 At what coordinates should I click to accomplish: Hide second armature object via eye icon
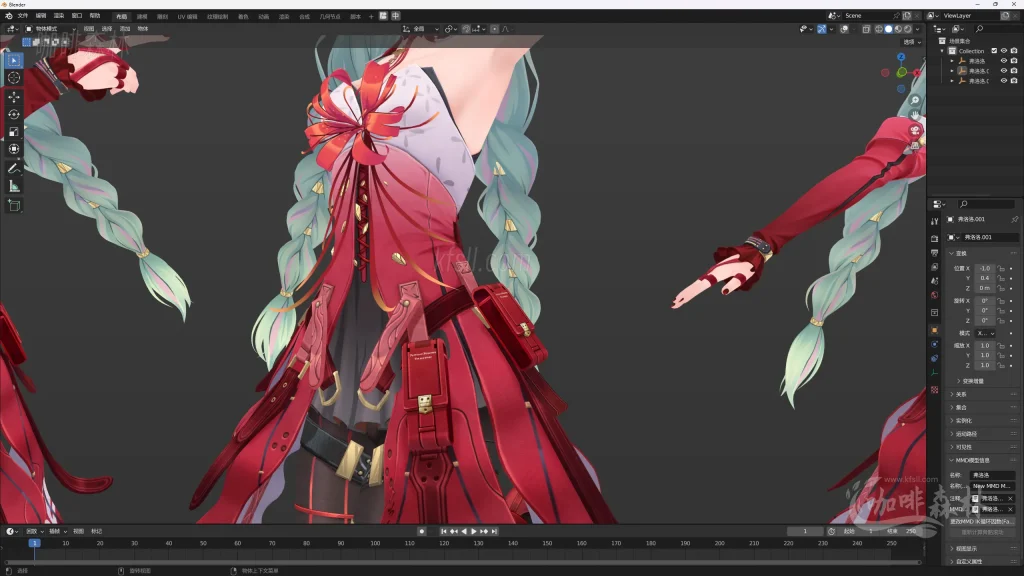coord(1004,71)
